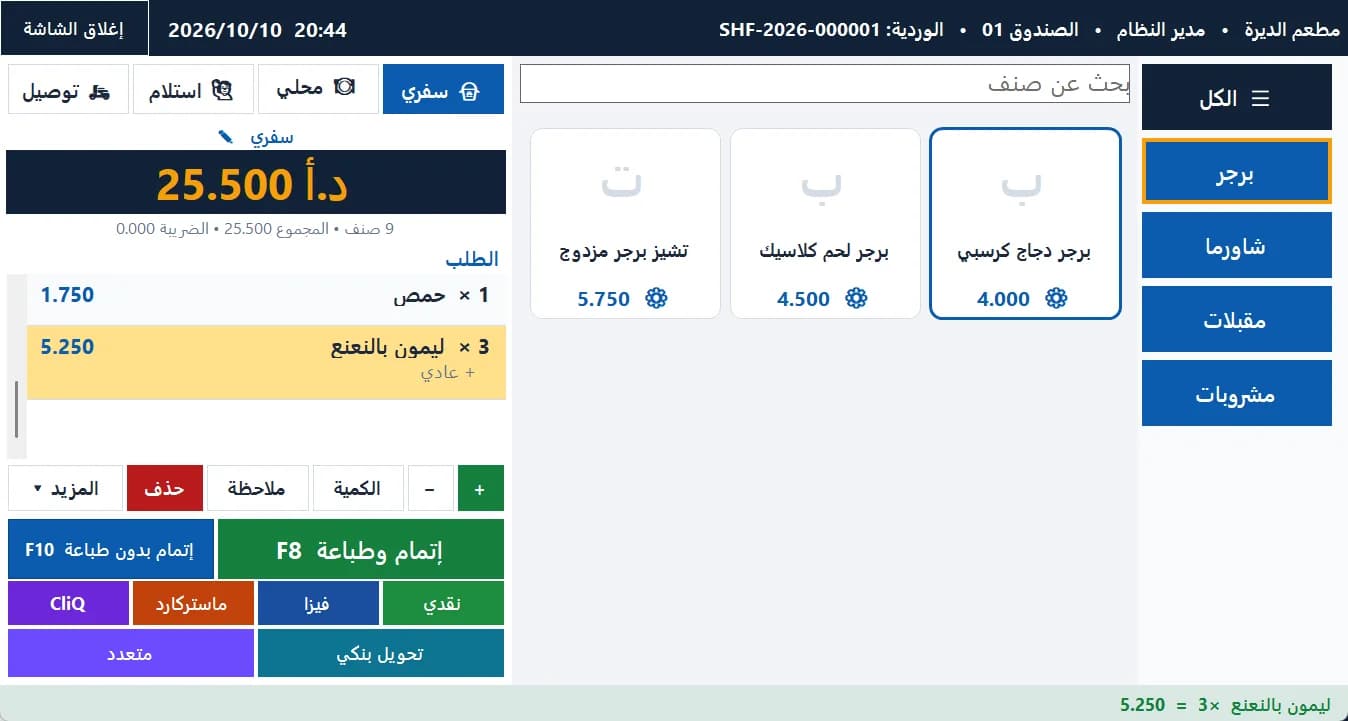
Task: Add برجر لحم كلاسيك to the order
Action: click(x=825, y=224)
